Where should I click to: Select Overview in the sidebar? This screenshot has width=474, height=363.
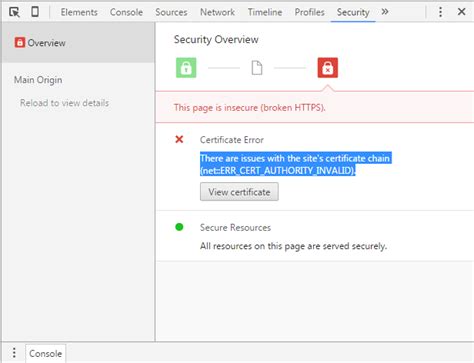78,43
